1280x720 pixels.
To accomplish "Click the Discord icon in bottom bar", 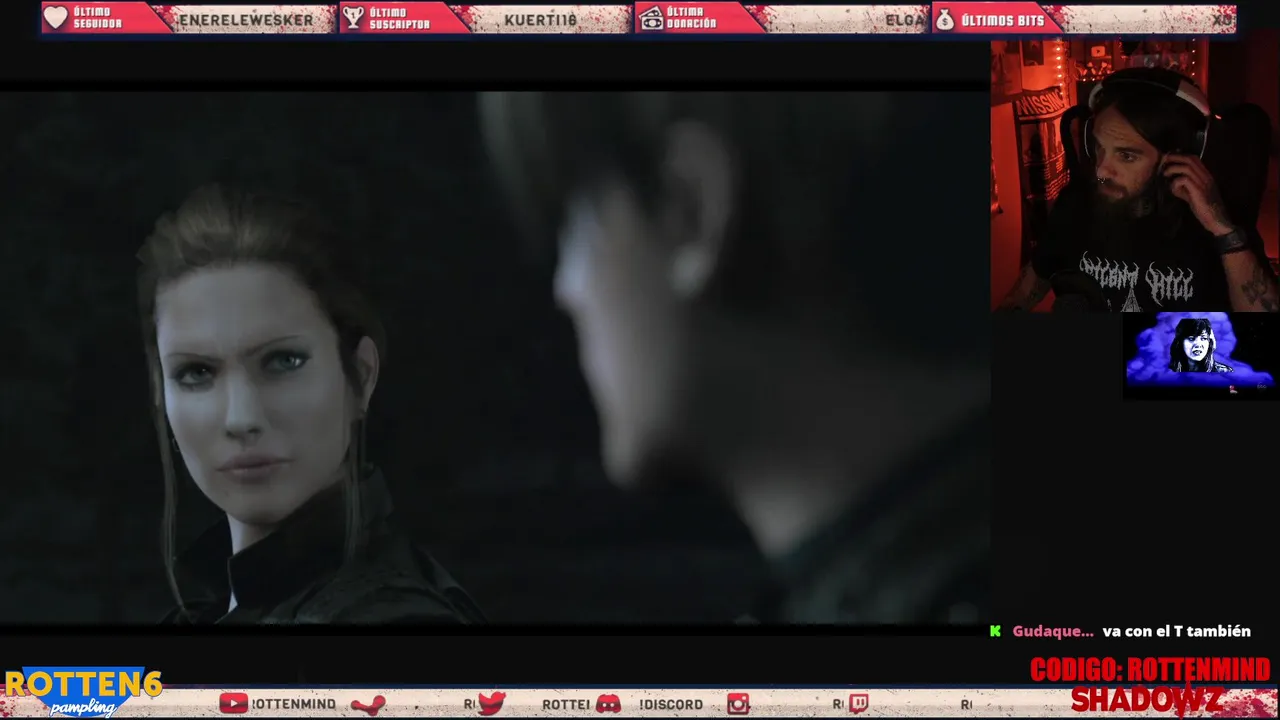I will tap(608, 704).
